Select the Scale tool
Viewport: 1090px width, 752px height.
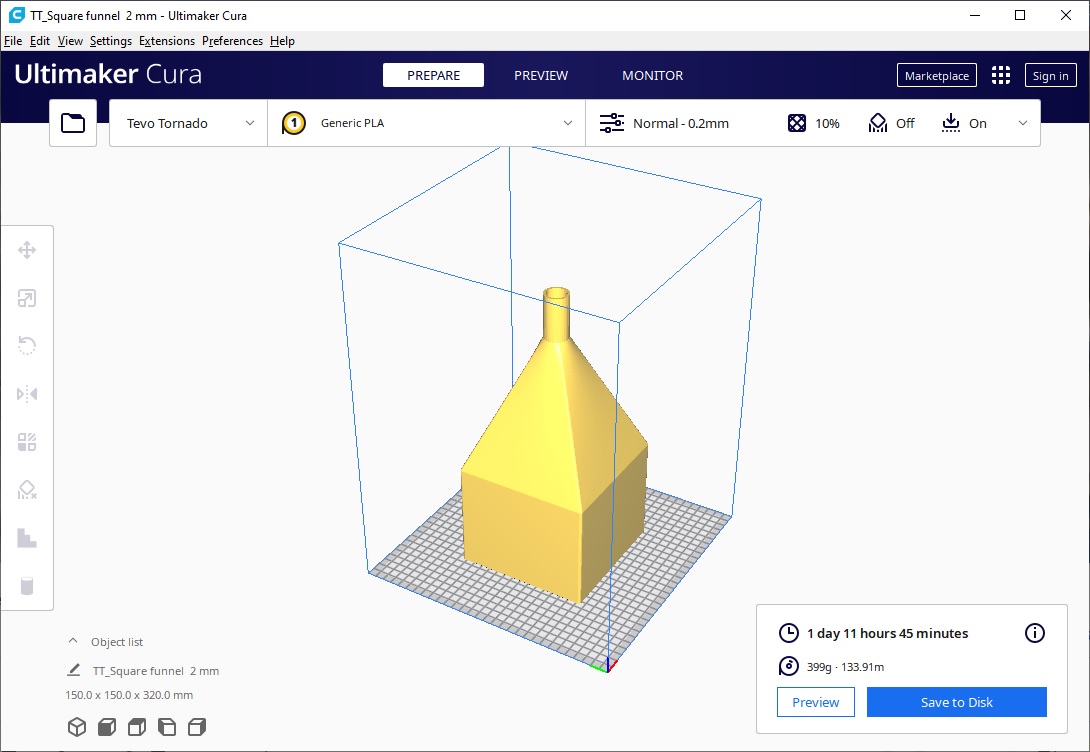pyautogui.click(x=27, y=298)
